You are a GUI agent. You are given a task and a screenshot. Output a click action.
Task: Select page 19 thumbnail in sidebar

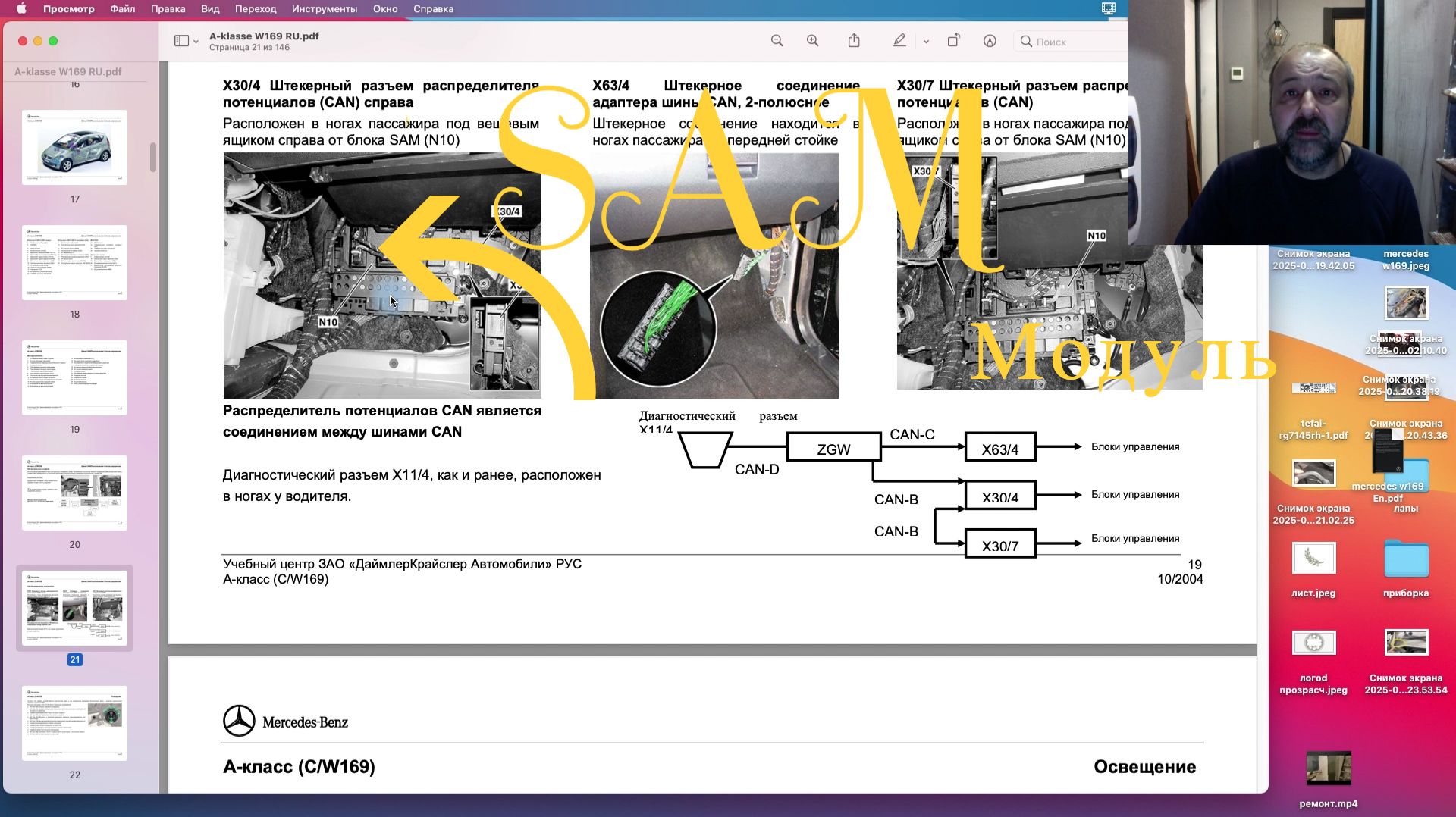(74, 378)
